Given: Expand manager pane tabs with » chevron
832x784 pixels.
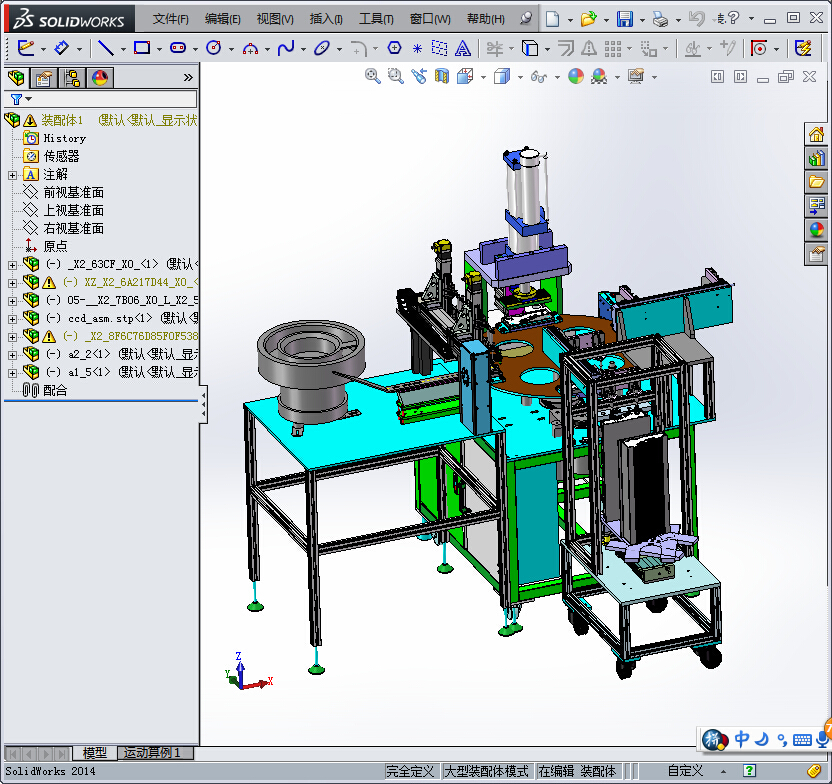Looking at the screenshot, I should pyautogui.click(x=188, y=77).
